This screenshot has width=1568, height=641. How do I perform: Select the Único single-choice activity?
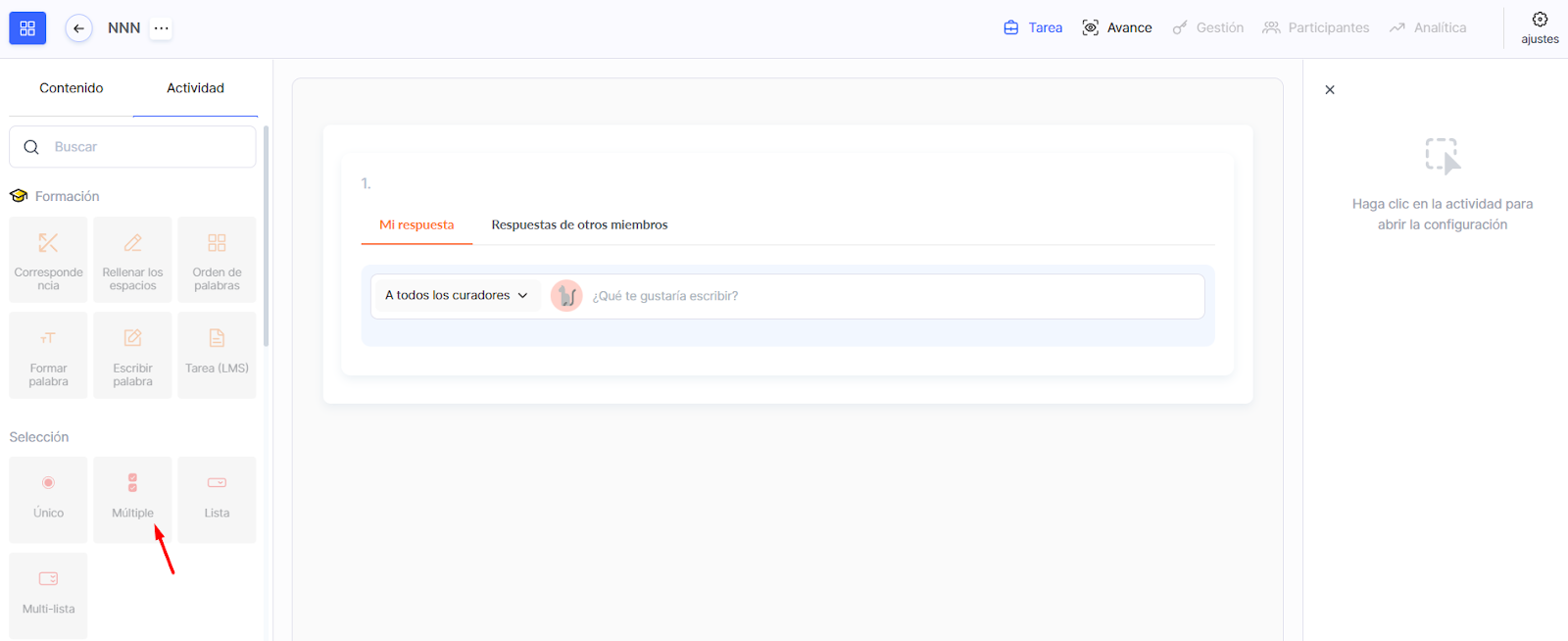[48, 499]
